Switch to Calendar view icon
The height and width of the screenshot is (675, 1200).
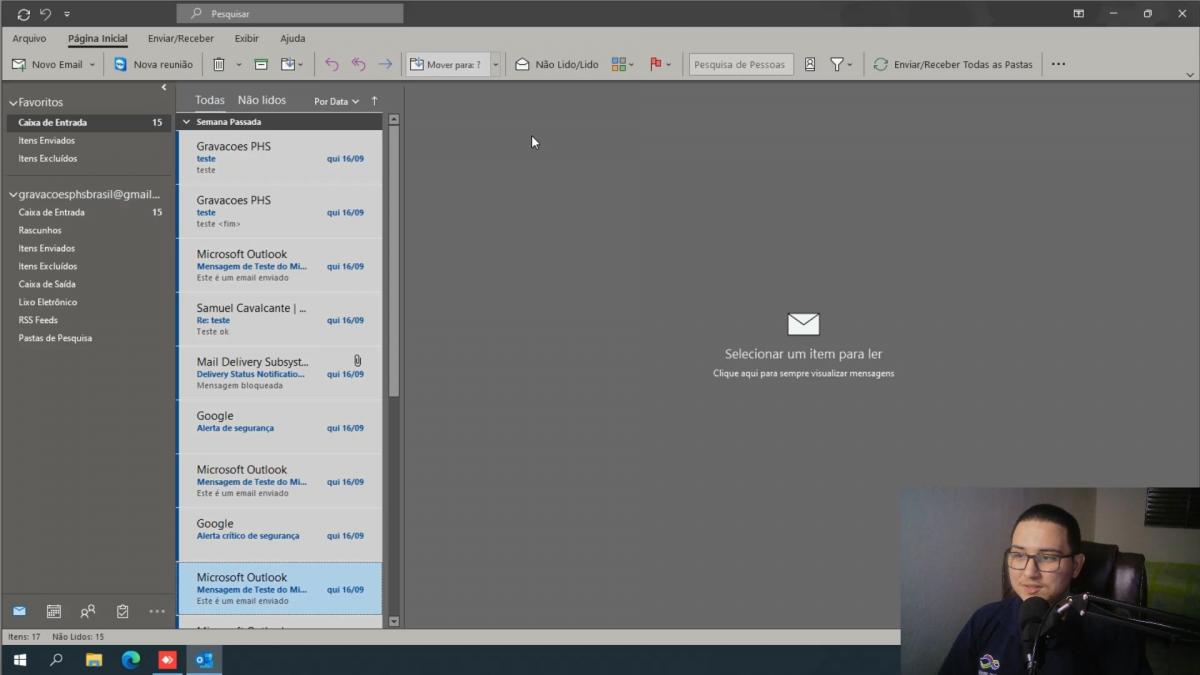point(54,611)
